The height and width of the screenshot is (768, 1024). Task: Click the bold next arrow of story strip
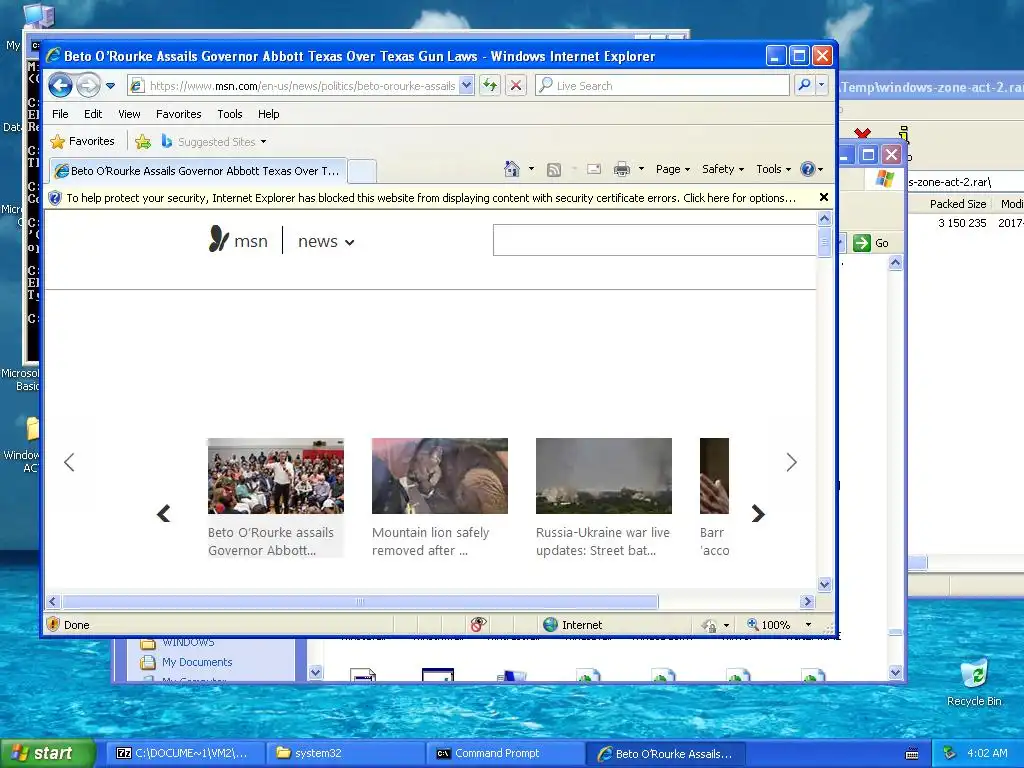758,513
